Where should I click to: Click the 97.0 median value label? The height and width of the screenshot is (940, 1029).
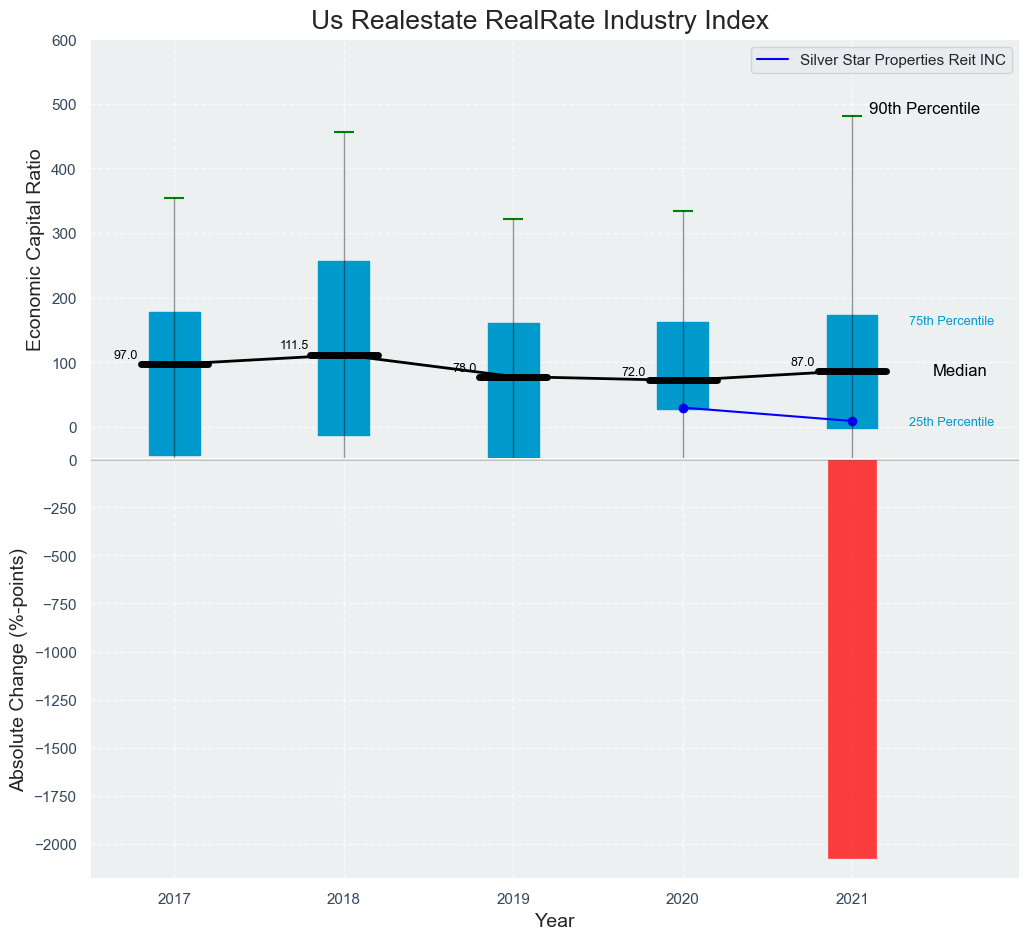pyautogui.click(x=125, y=355)
